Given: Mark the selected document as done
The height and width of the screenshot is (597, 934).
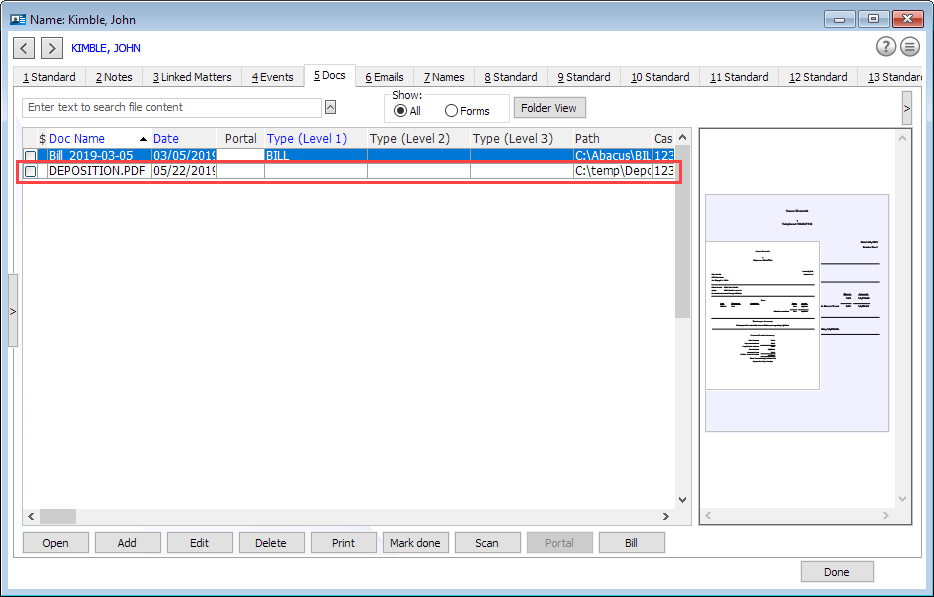Looking at the screenshot, I should (415, 542).
